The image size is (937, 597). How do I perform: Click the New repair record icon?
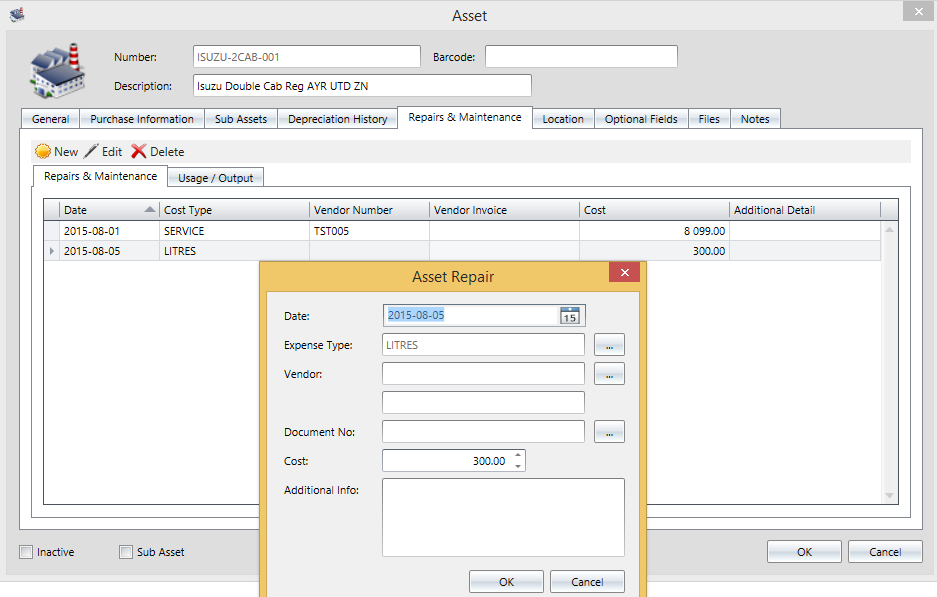(x=43, y=152)
